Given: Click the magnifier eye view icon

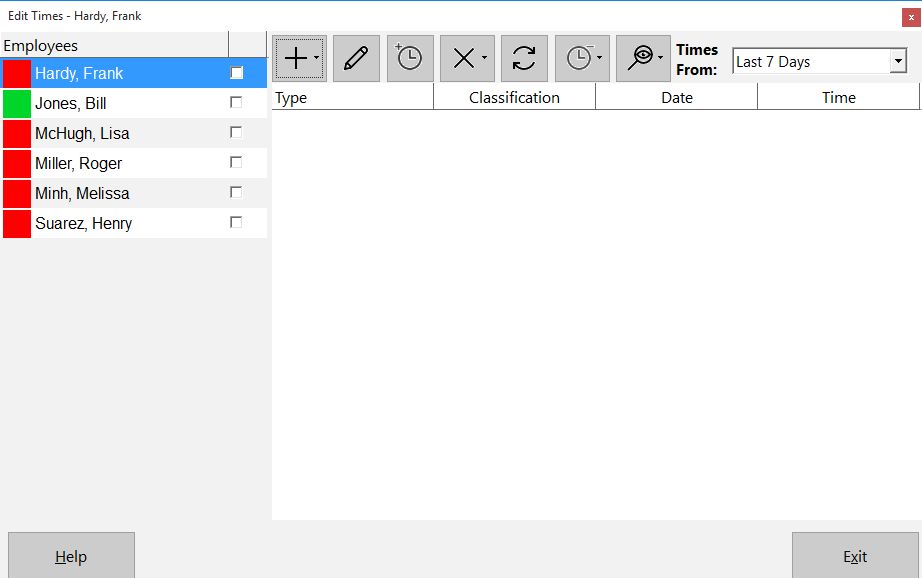Looking at the screenshot, I should click(x=640, y=58).
